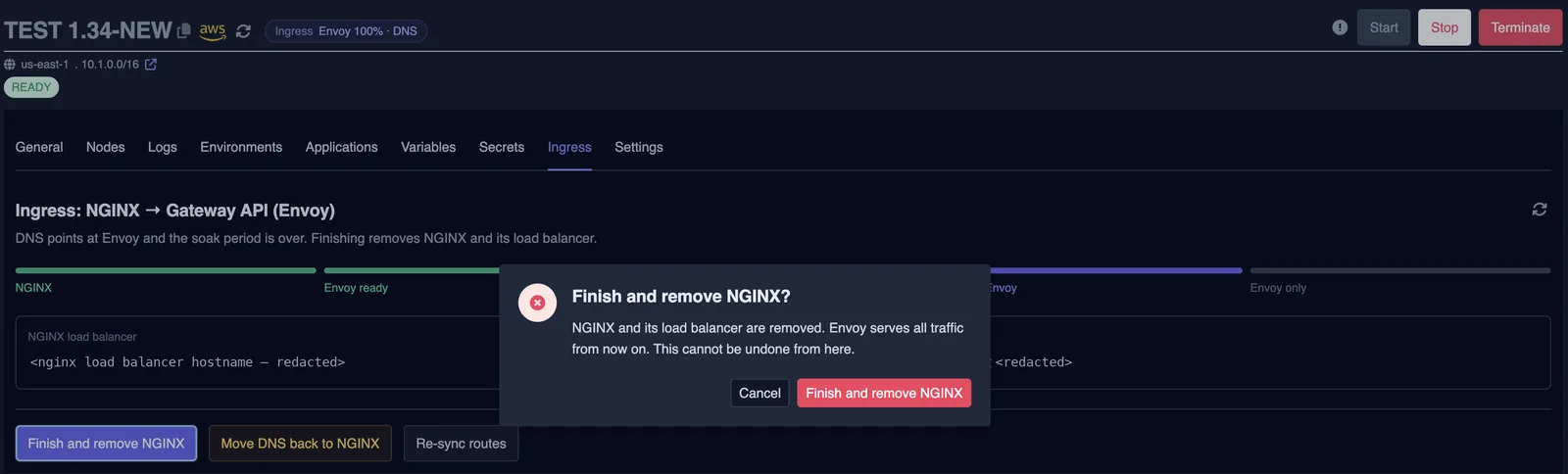Open the Secrets tab
This screenshot has height=474, width=1568.
502,147
